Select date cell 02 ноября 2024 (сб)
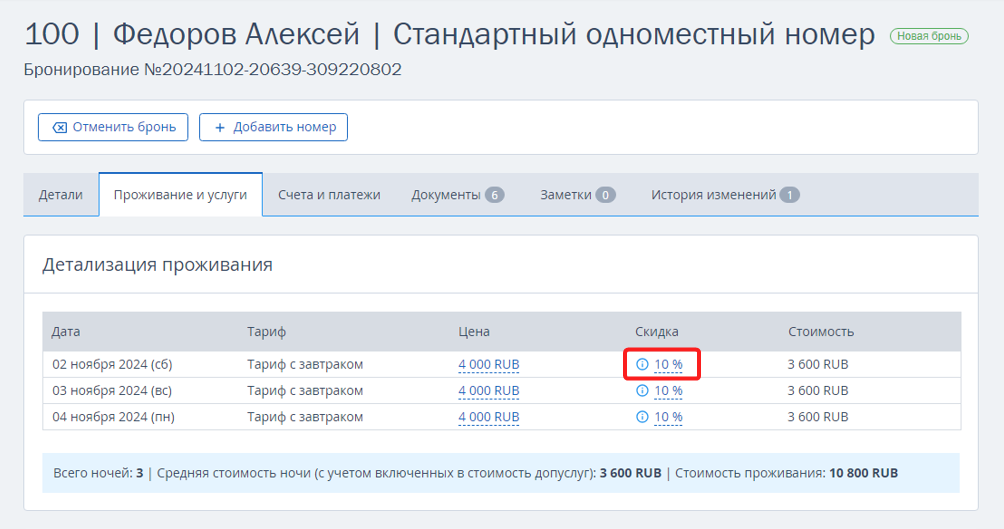 coord(112,364)
